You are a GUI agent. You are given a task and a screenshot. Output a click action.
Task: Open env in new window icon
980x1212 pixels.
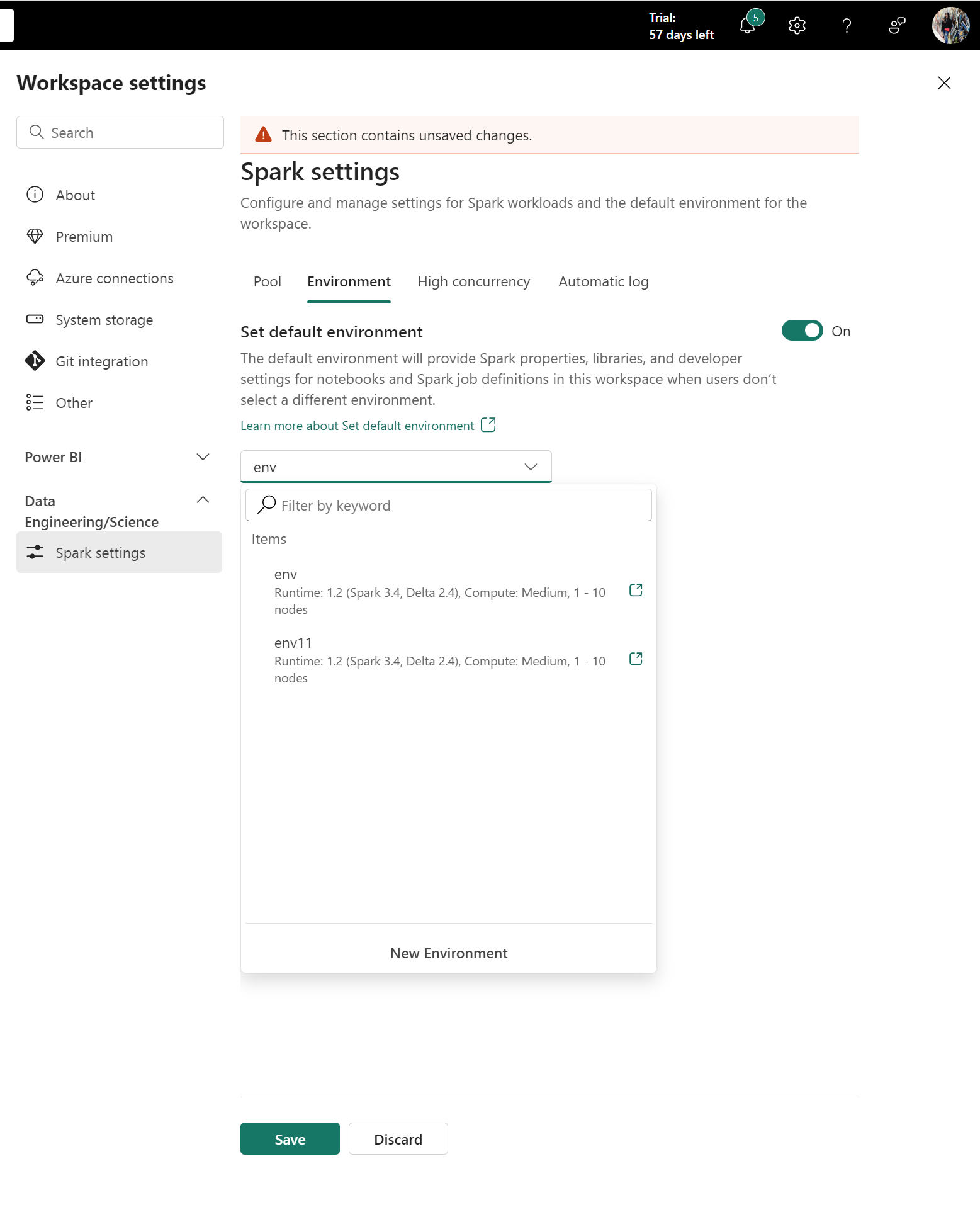[x=636, y=590]
